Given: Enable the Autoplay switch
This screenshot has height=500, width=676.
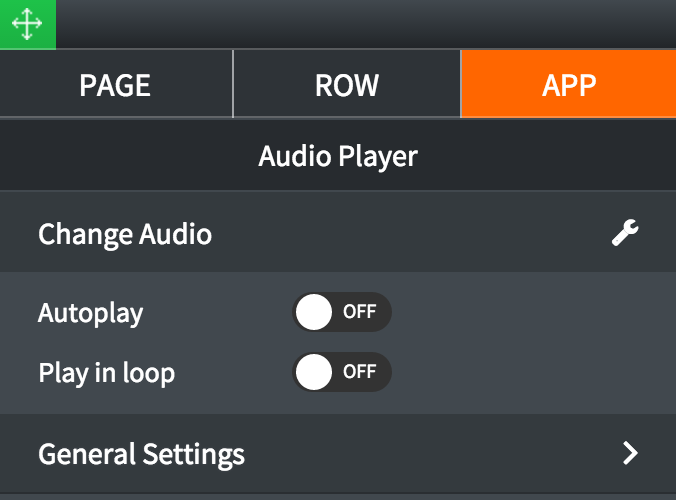Looking at the screenshot, I should tap(341, 312).
